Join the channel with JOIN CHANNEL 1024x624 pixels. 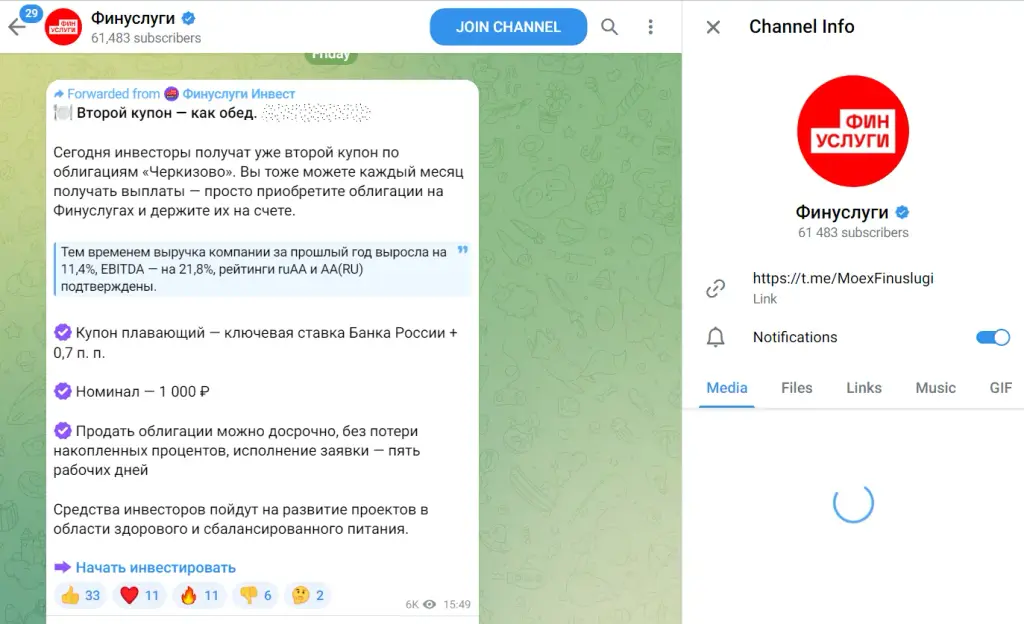tap(508, 27)
